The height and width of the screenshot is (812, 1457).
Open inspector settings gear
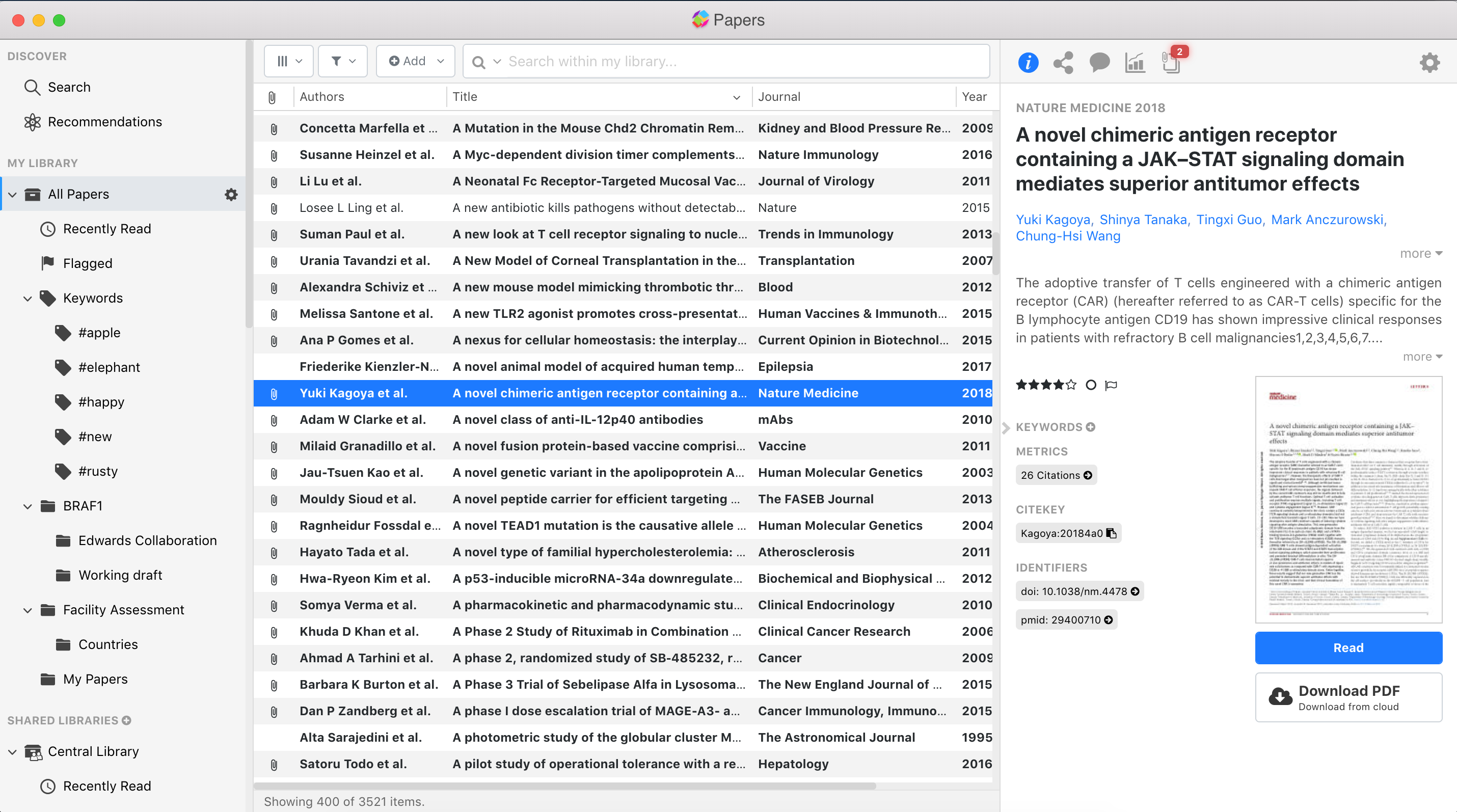pyautogui.click(x=1429, y=62)
